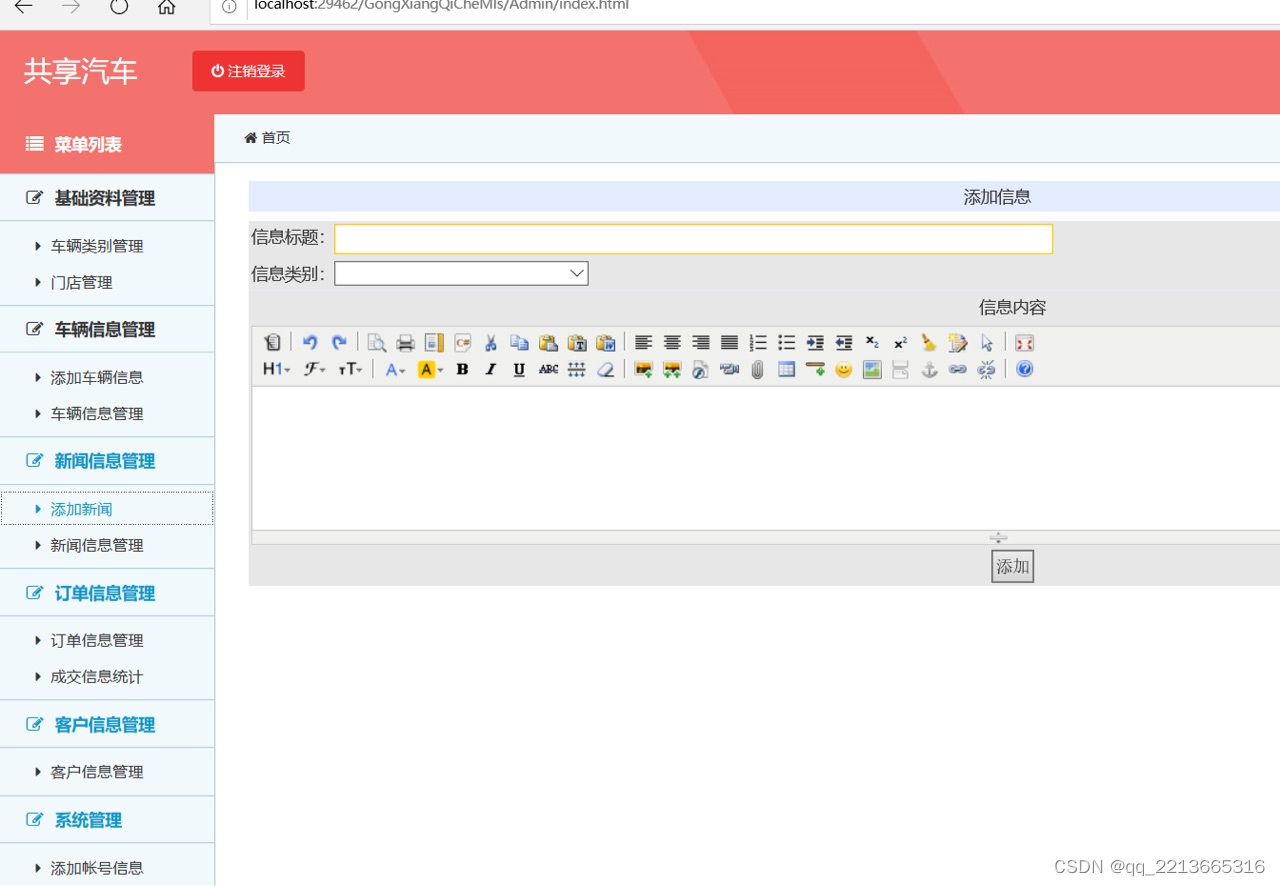Screen dimensions: 1280x886
Task: Click the print icon in editor toolbar
Action: tap(405, 343)
